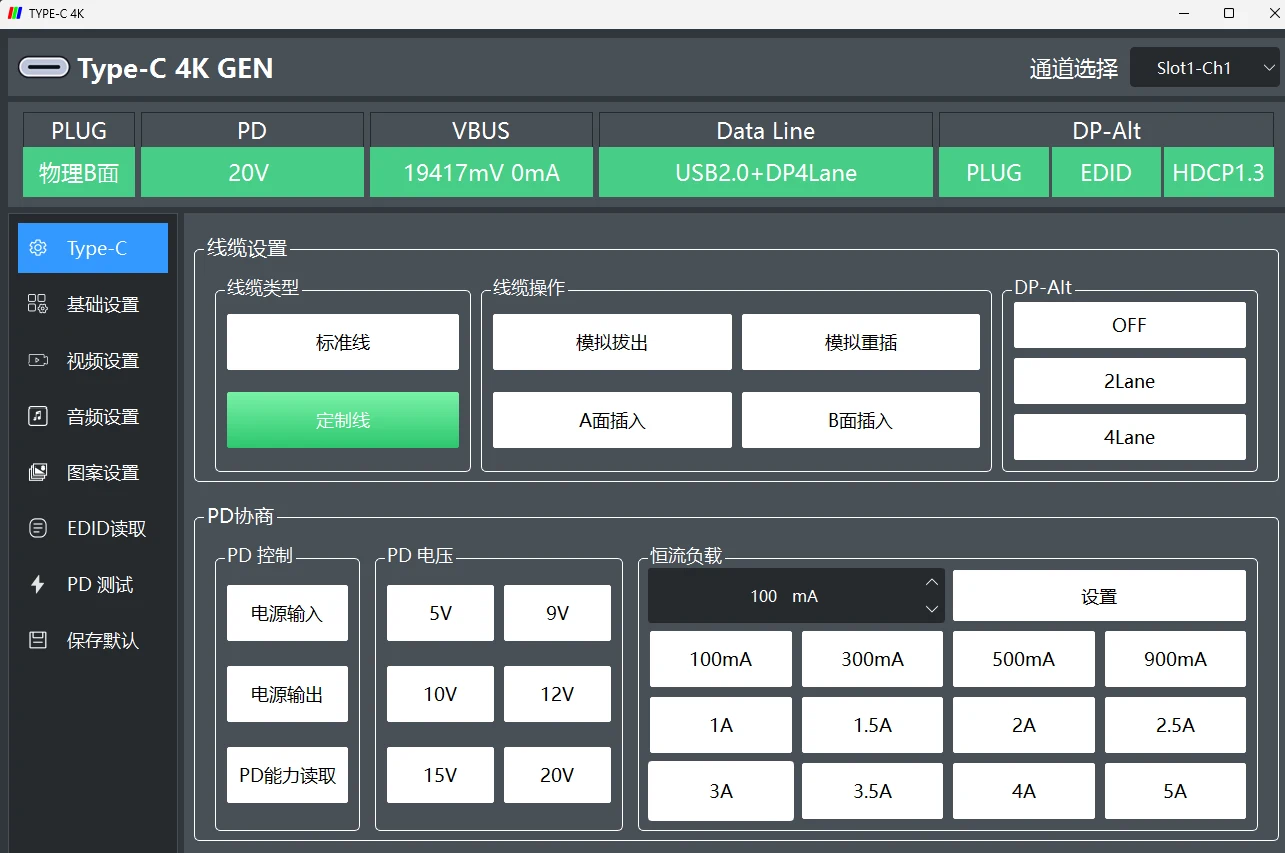Go to 音频设置 tab

click(x=93, y=416)
